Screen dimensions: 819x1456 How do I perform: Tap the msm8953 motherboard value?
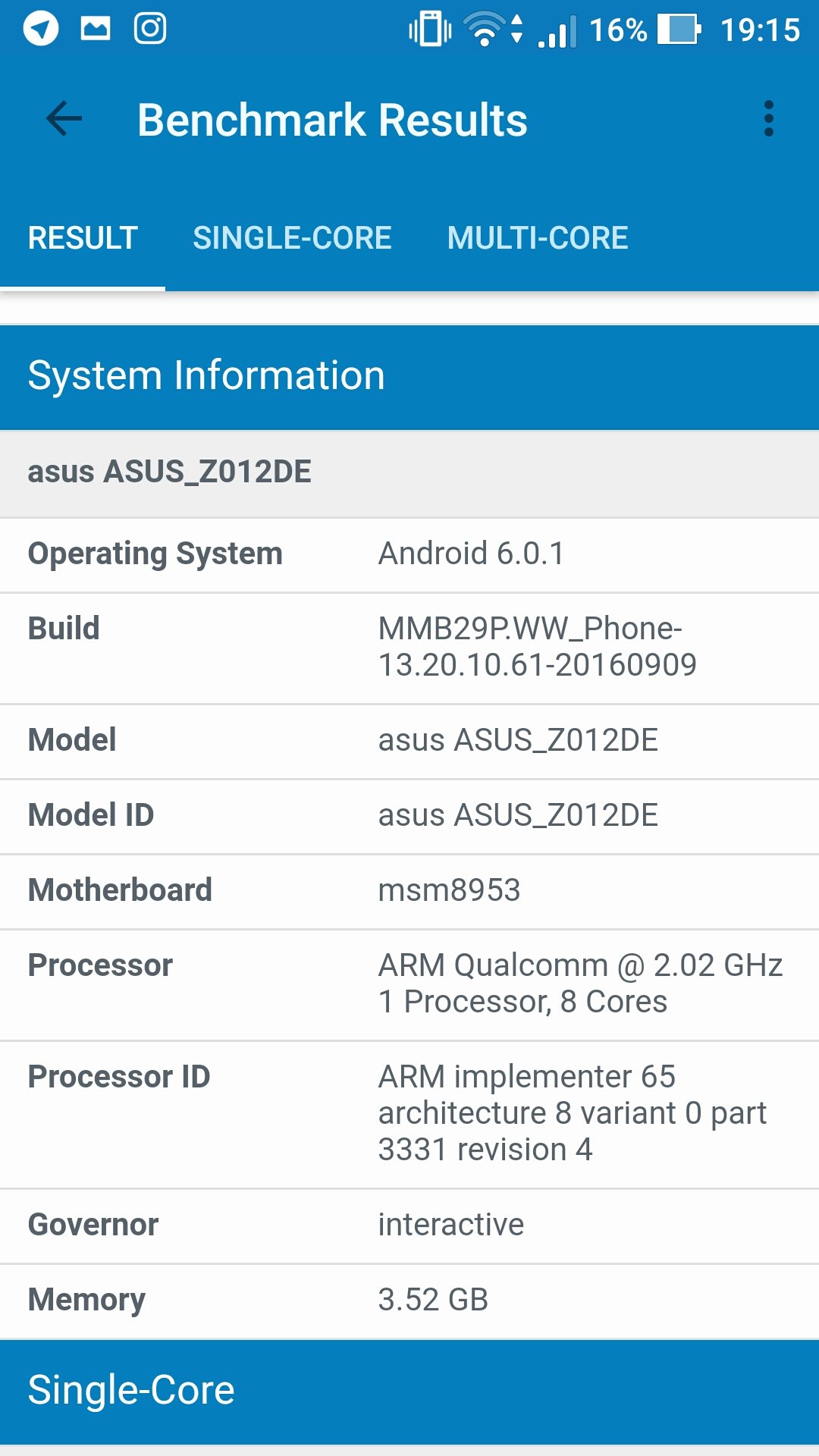(x=450, y=890)
